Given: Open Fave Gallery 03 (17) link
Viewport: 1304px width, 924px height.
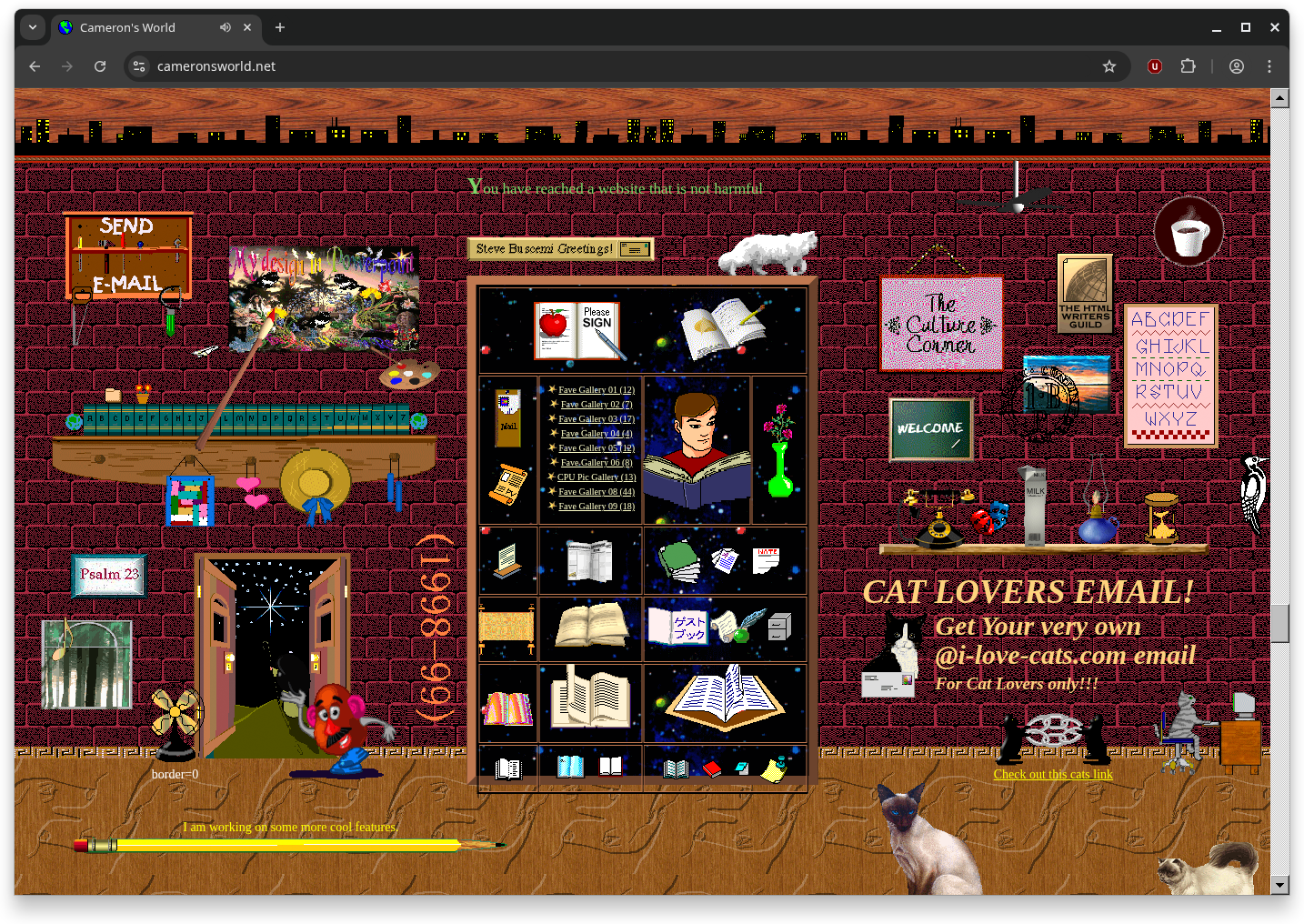Looking at the screenshot, I should (x=597, y=419).
